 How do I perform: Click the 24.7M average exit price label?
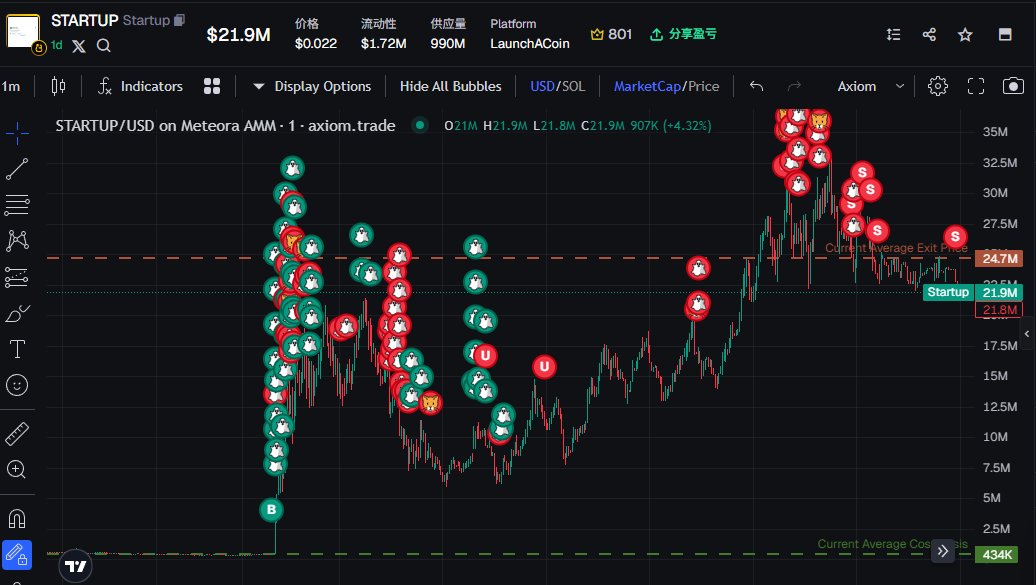click(x=999, y=258)
